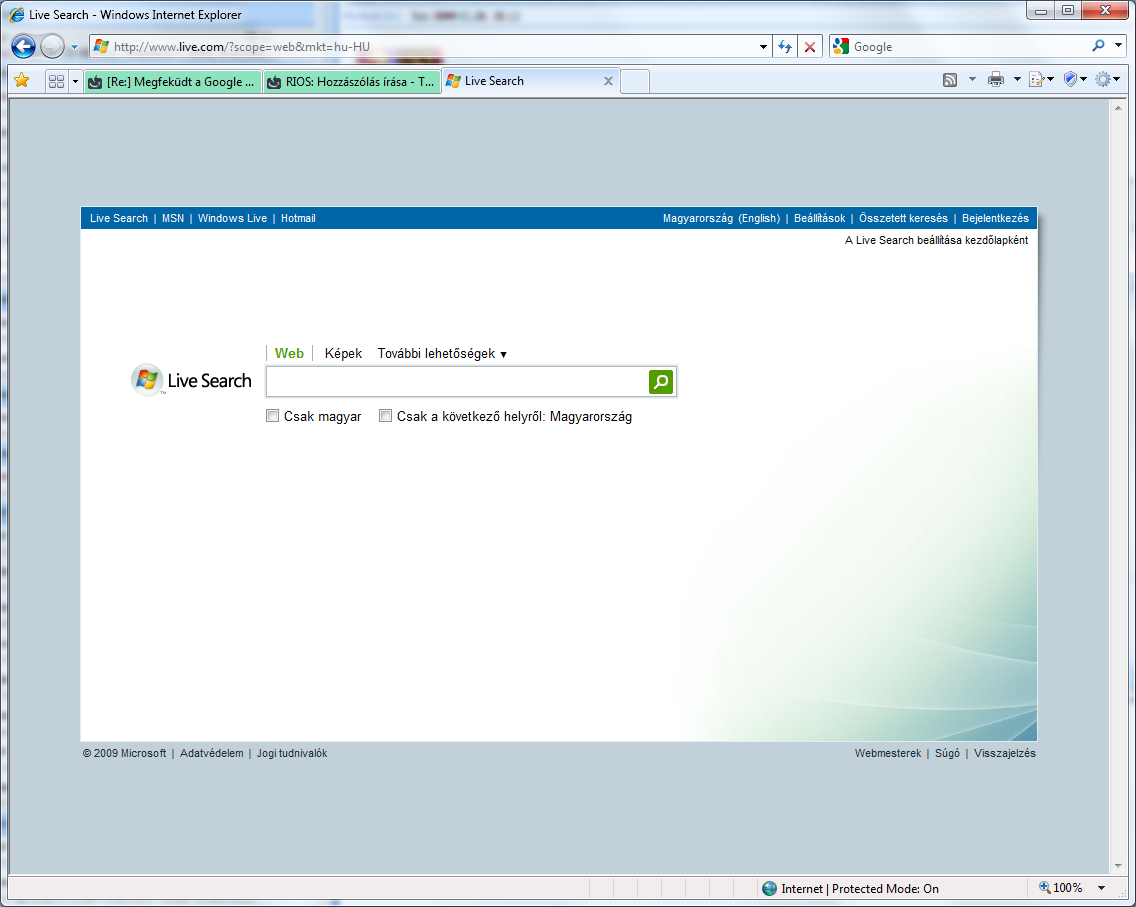Expand the tab list dropdown arrow

click(x=75, y=81)
